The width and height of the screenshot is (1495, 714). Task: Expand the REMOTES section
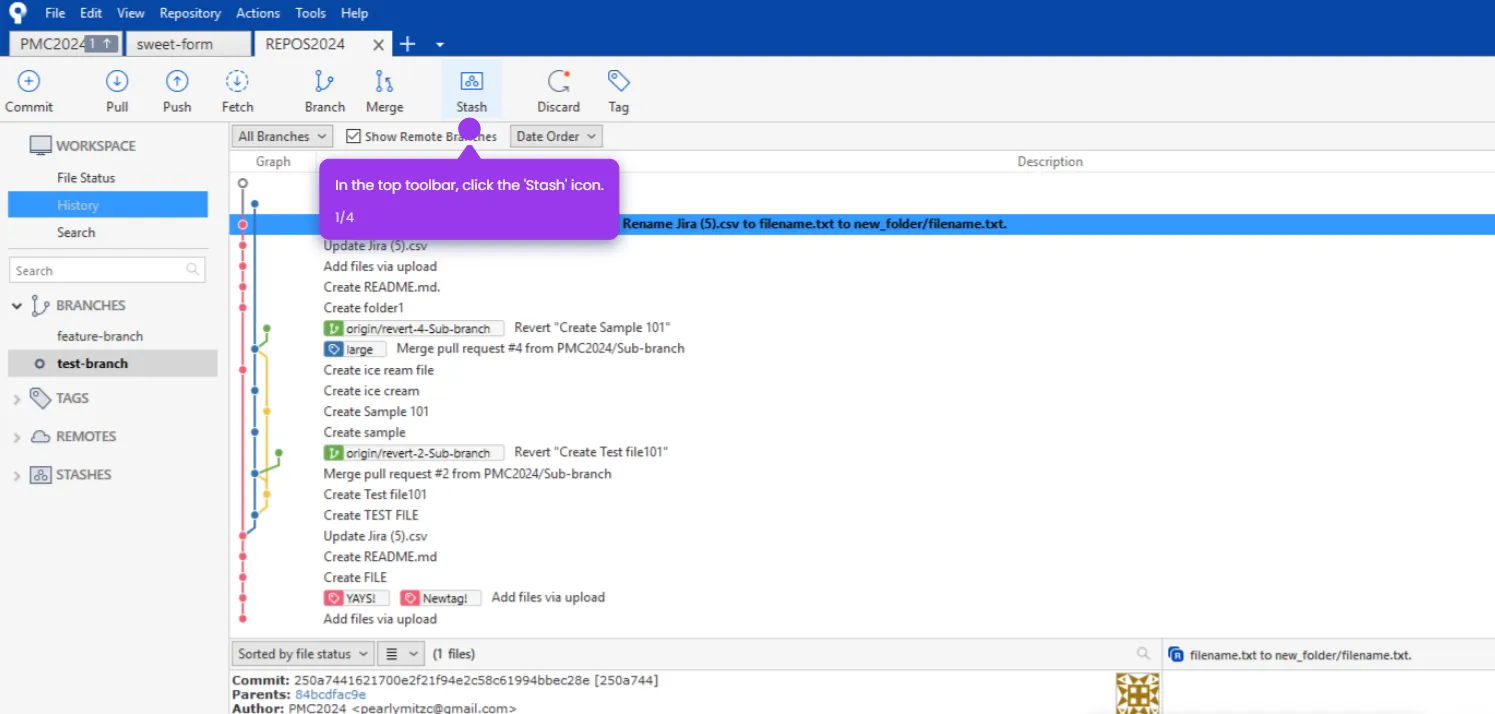click(17, 437)
